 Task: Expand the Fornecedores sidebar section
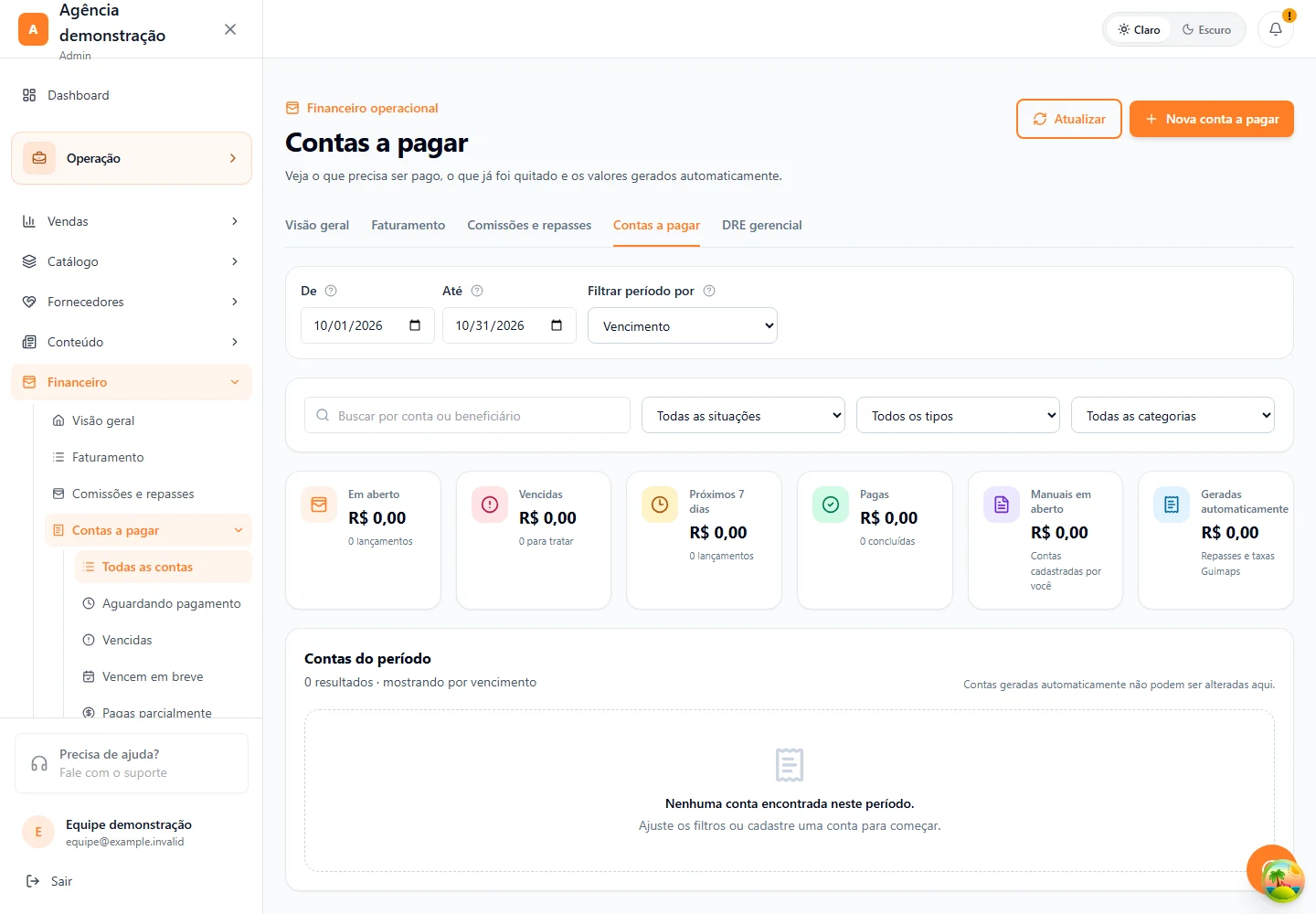(x=132, y=302)
